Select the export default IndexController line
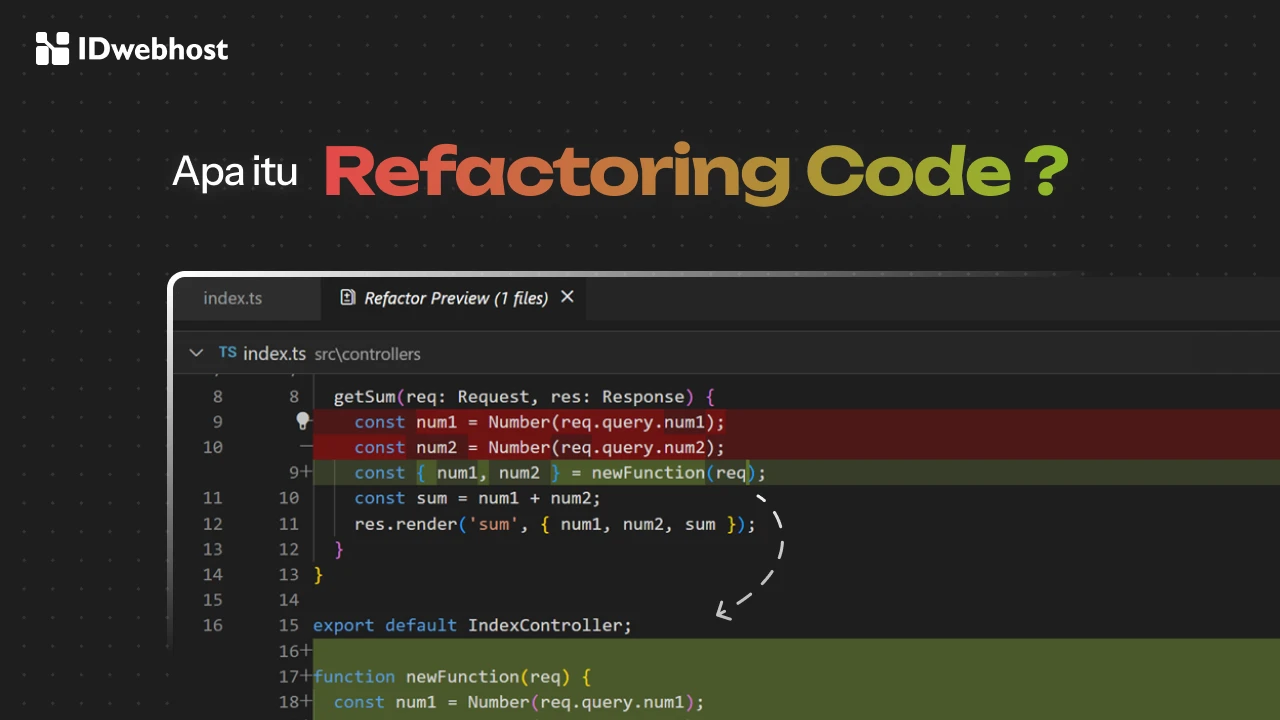This screenshot has height=720, width=1280. click(x=470, y=625)
